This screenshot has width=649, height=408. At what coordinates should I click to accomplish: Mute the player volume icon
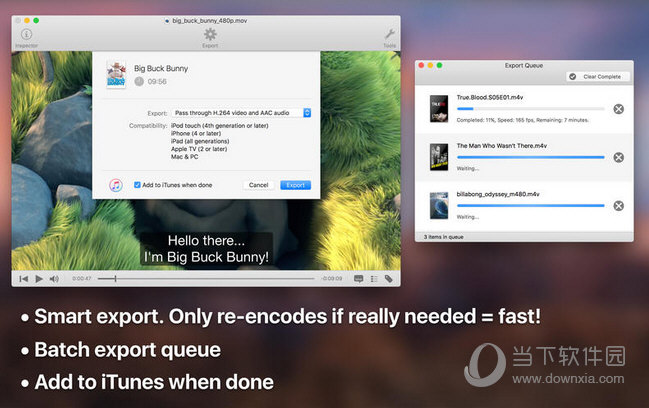tap(54, 279)
